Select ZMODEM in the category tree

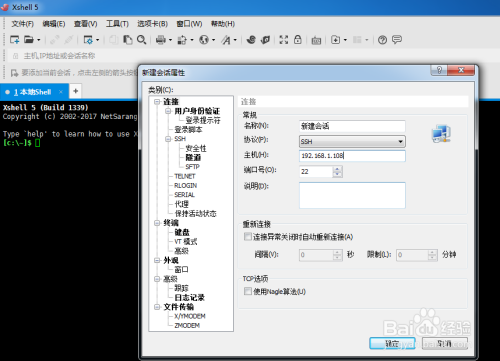click(x=187, y=325)
